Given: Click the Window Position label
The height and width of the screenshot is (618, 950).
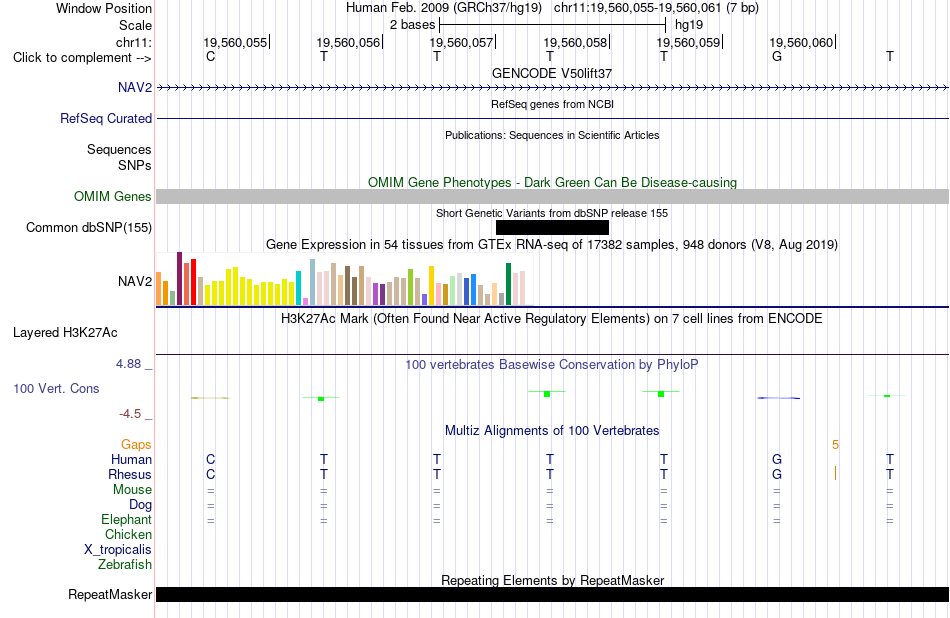Looking at the screenshot, I should point(104,8).
